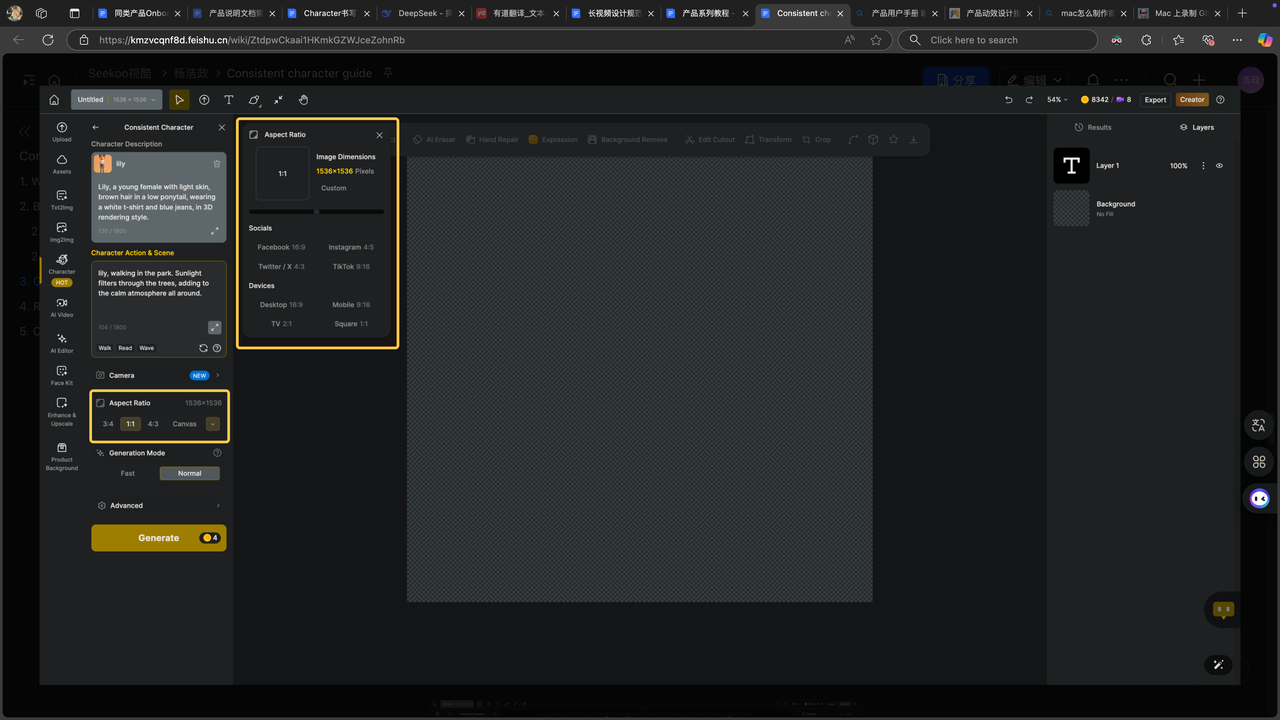The width and height of the screenshot is (1280, 720).
Task: Click the Export button
Action: coord(1155,99)
